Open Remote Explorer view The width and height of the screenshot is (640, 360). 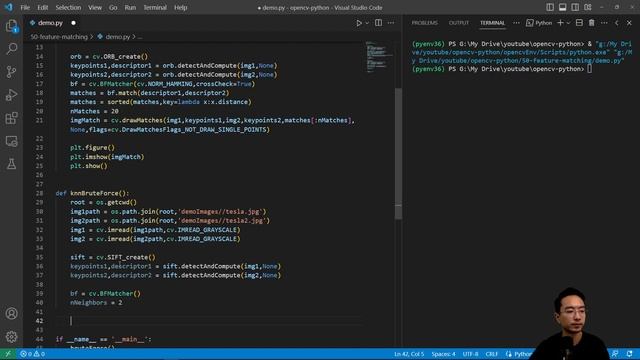point(11,141)
